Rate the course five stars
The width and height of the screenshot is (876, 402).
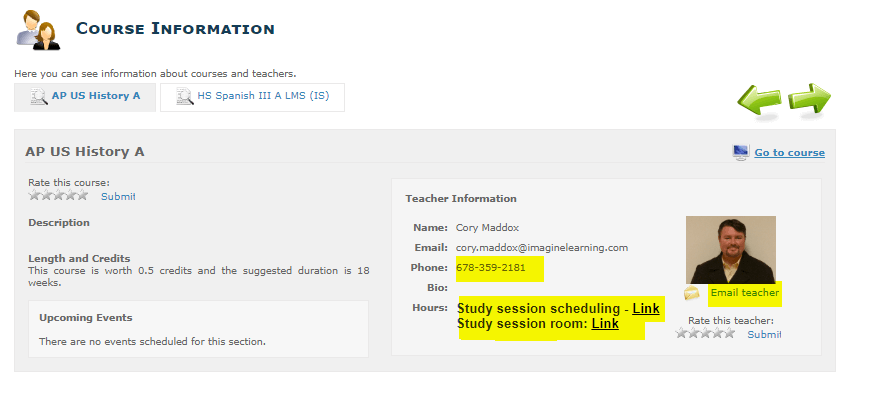pyautogui.click(x=83, y=195)
